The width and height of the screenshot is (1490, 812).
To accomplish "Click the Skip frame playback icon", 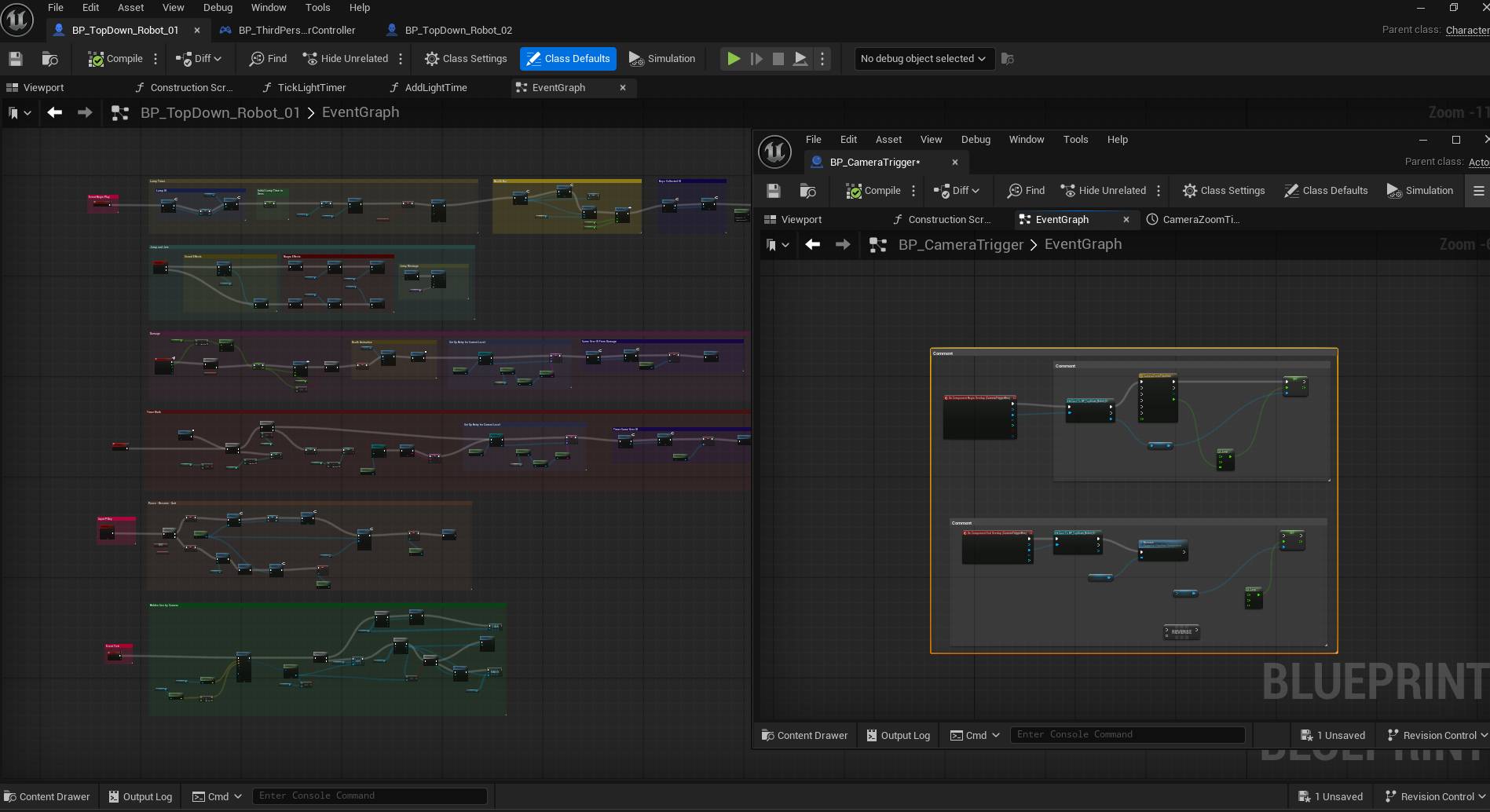I will pyautogui.click(x=756, y=59).
